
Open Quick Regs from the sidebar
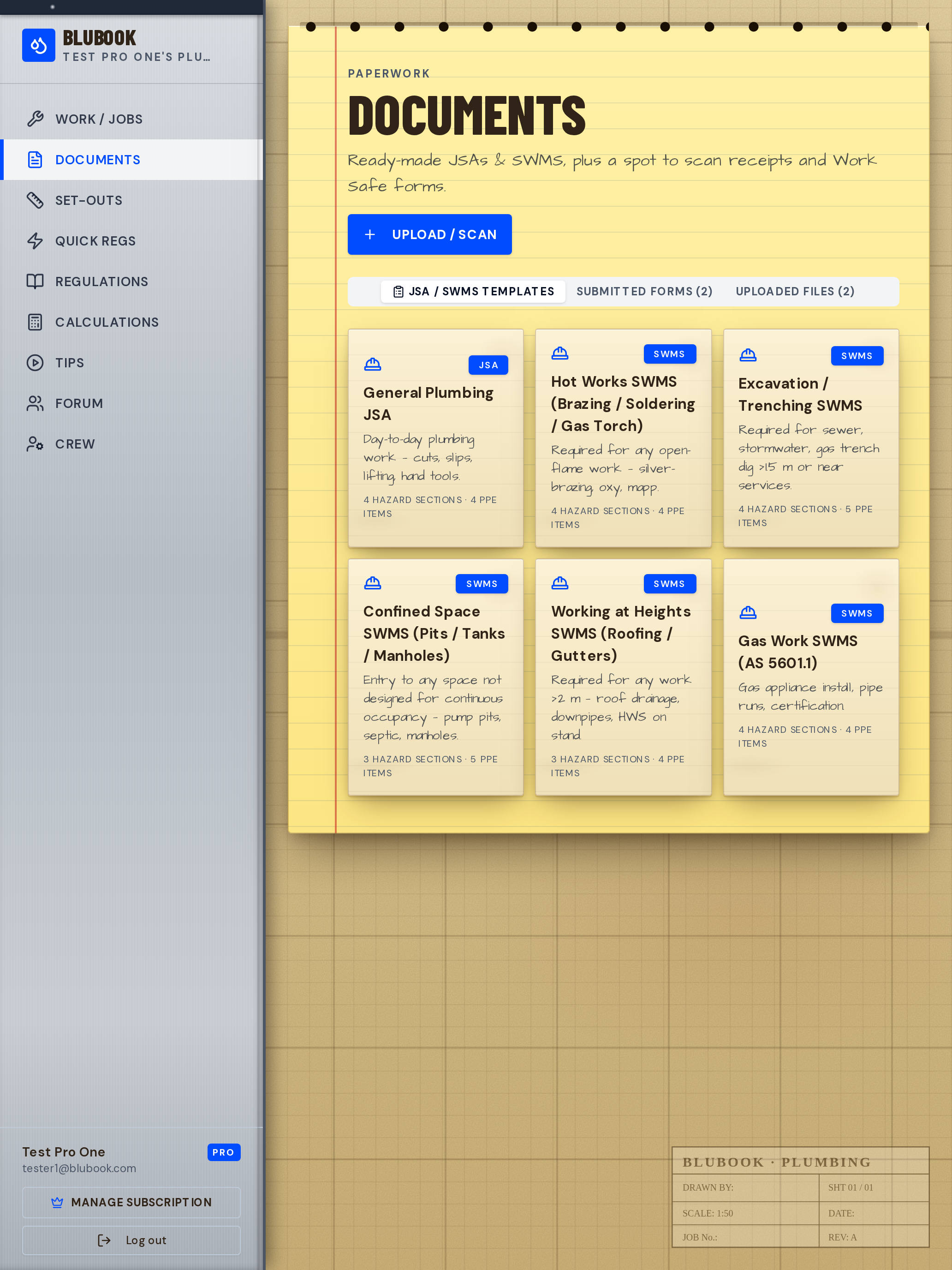(131, 241)
